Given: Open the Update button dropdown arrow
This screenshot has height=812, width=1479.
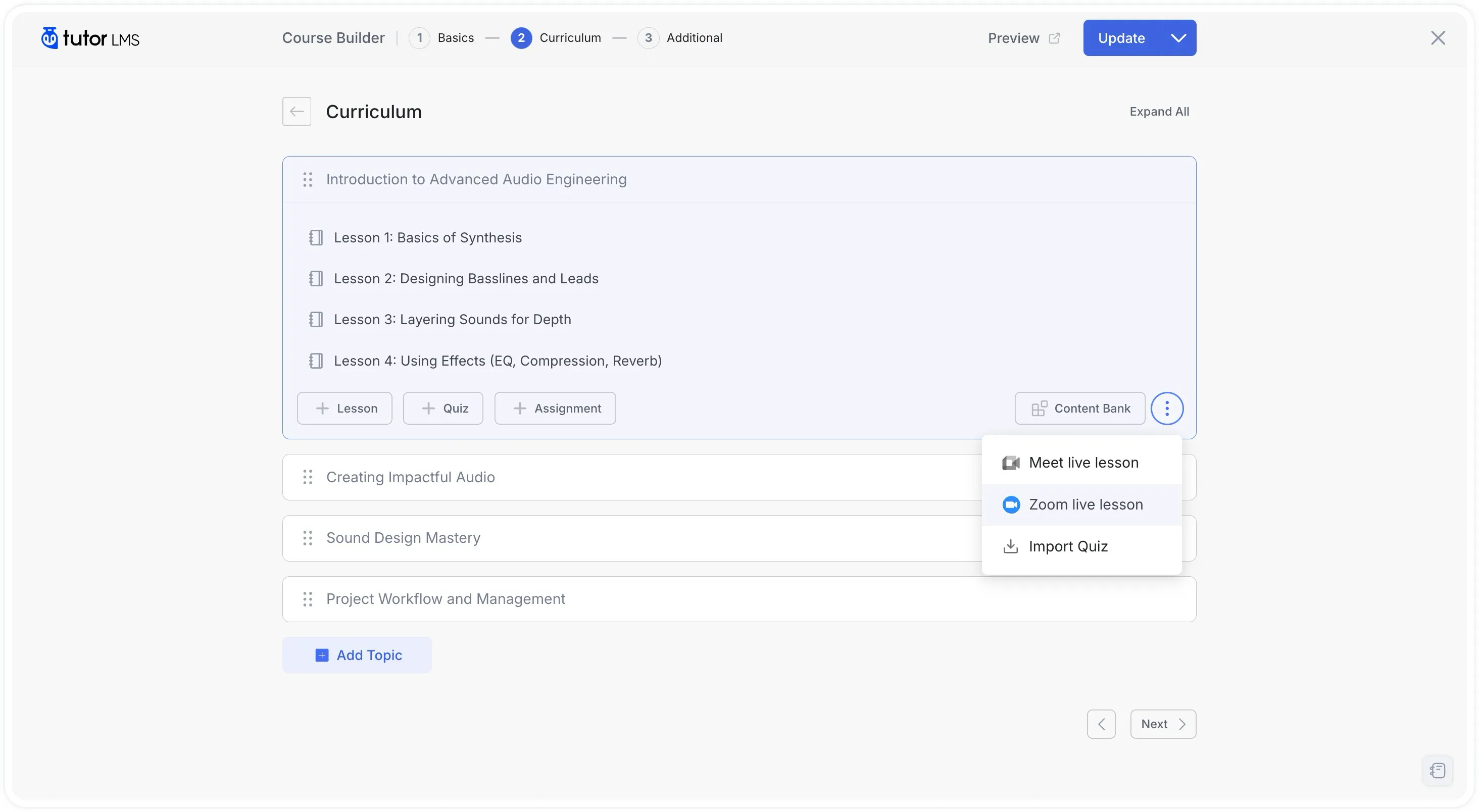Looking at the screenshot, I should coord(1178,38).
